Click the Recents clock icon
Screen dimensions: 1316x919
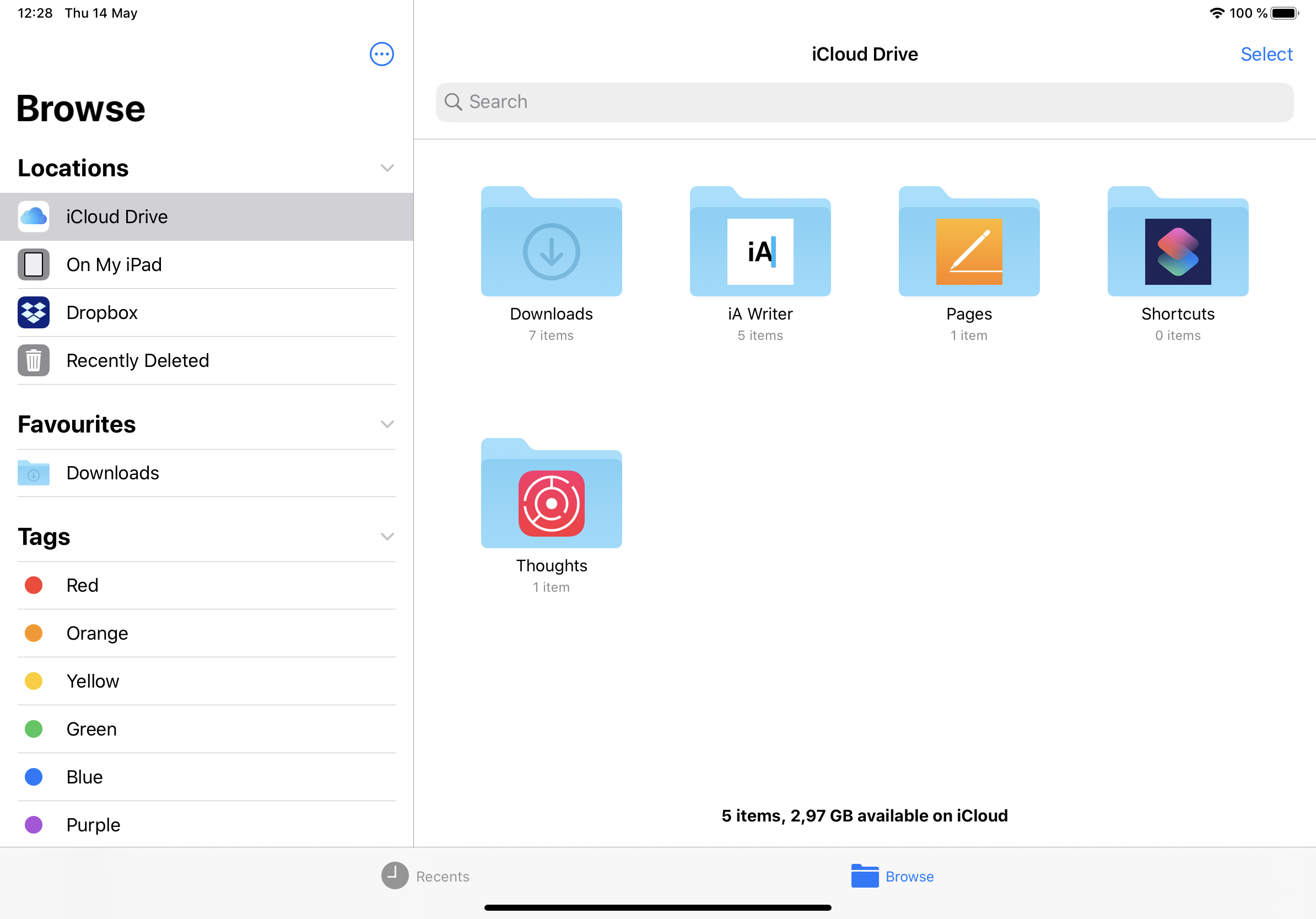coord(395,876)
